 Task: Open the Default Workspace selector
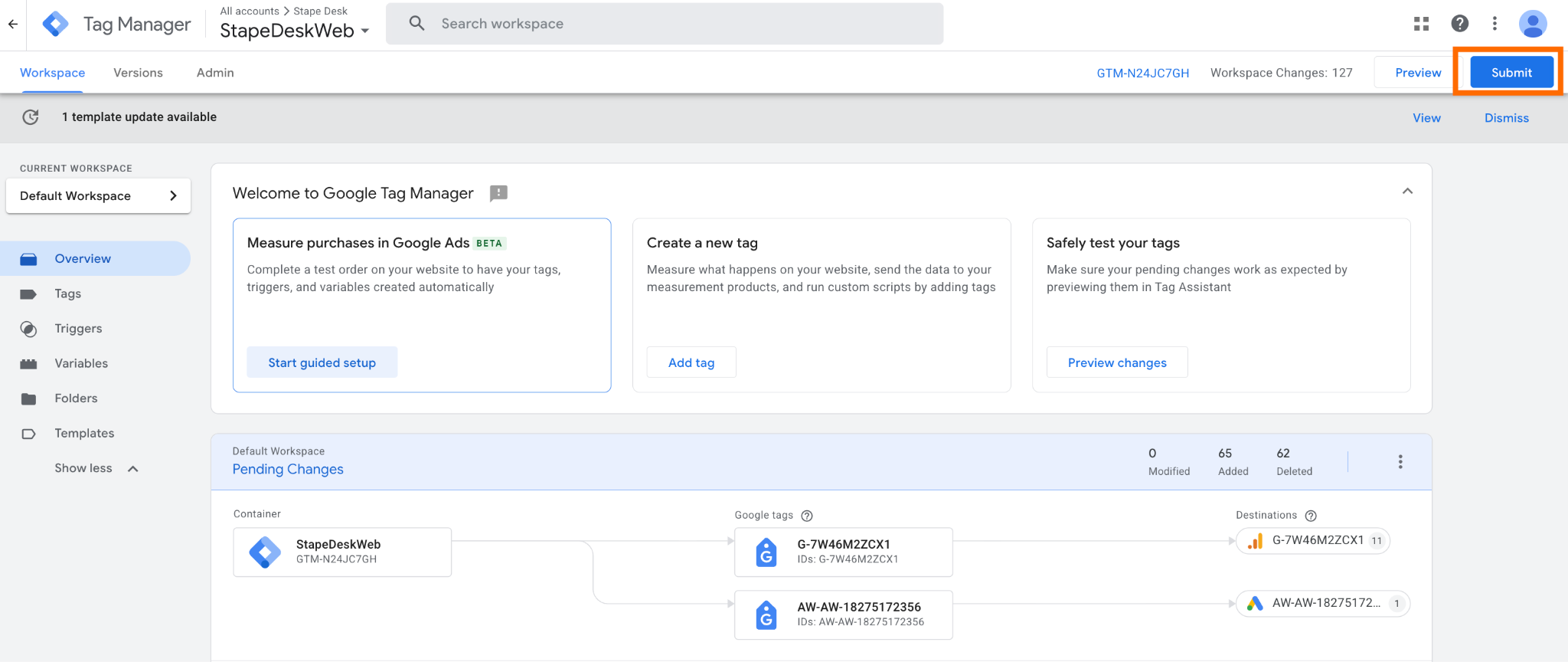coord(98,196)
